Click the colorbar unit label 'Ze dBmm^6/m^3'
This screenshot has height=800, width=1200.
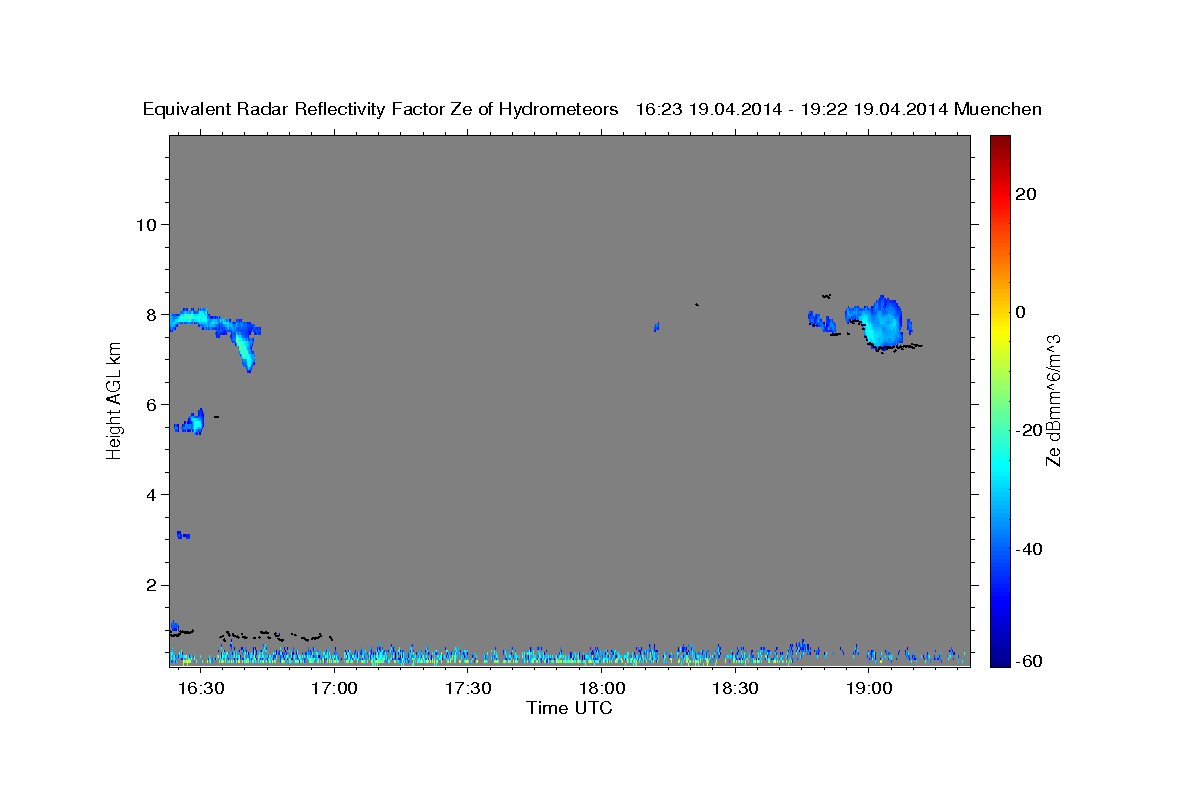click(1053, 400)
